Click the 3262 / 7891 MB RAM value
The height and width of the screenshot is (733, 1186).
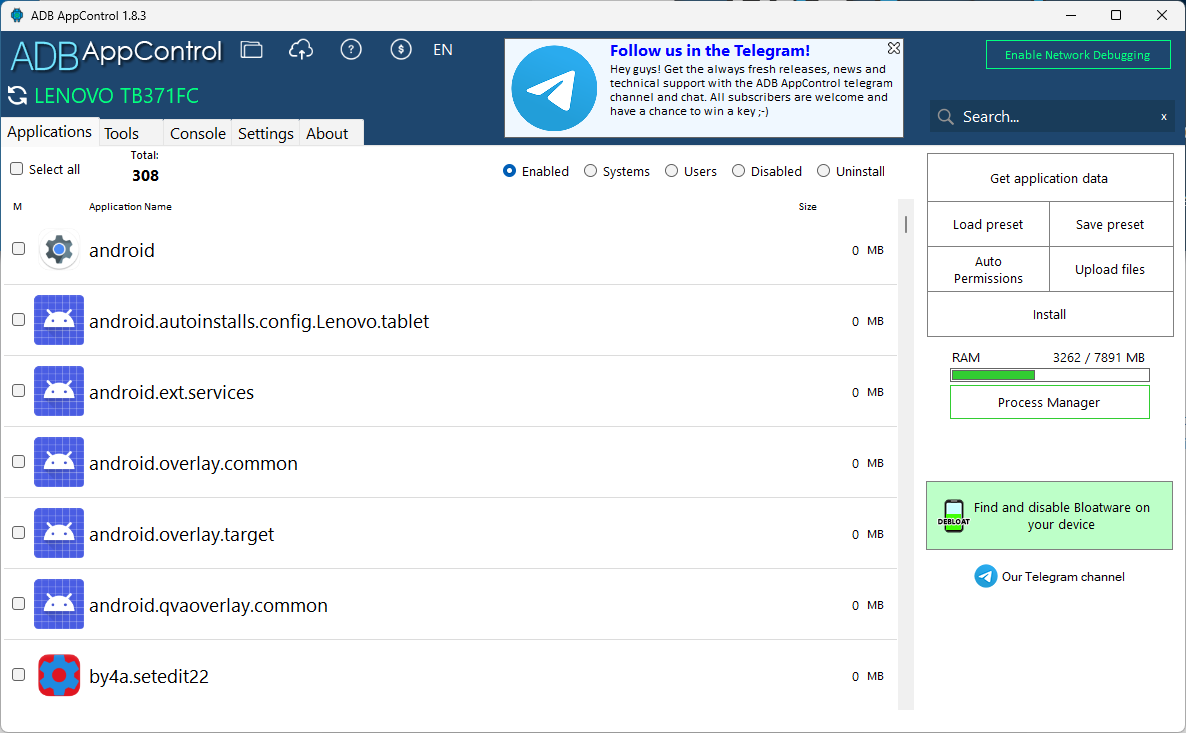(1098, 358)
